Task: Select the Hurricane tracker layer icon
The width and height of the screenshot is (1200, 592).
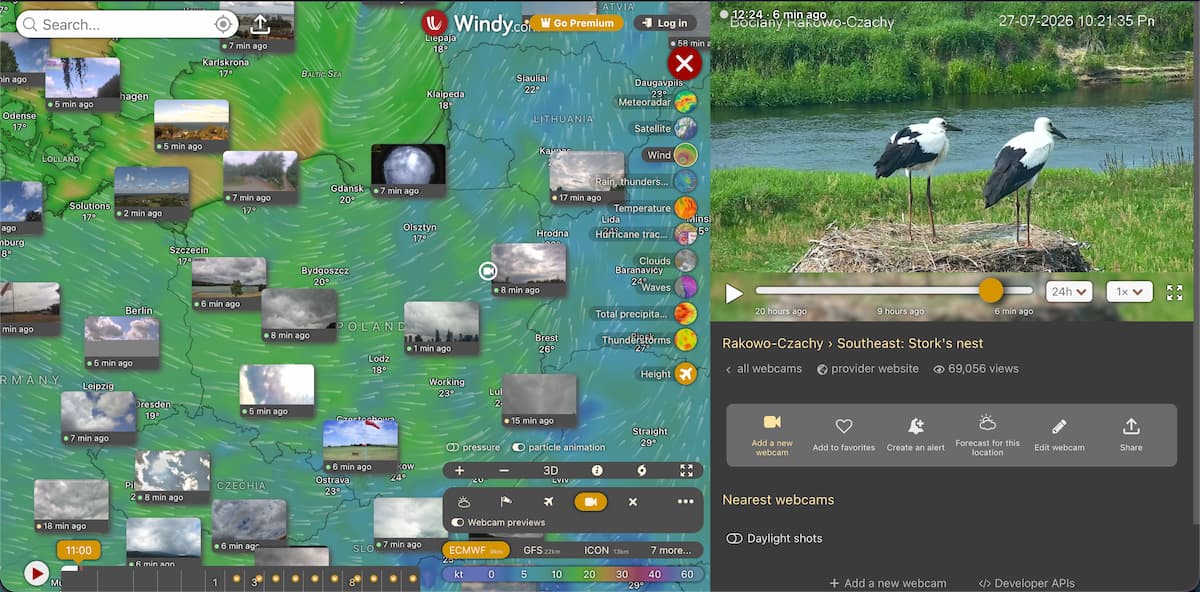Action: (685, 234)
